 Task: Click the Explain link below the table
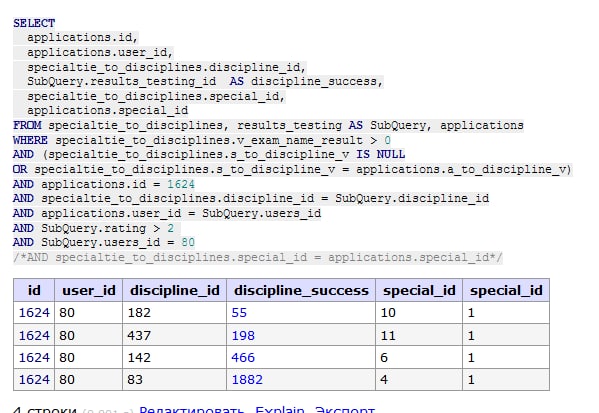pos(280,410)
